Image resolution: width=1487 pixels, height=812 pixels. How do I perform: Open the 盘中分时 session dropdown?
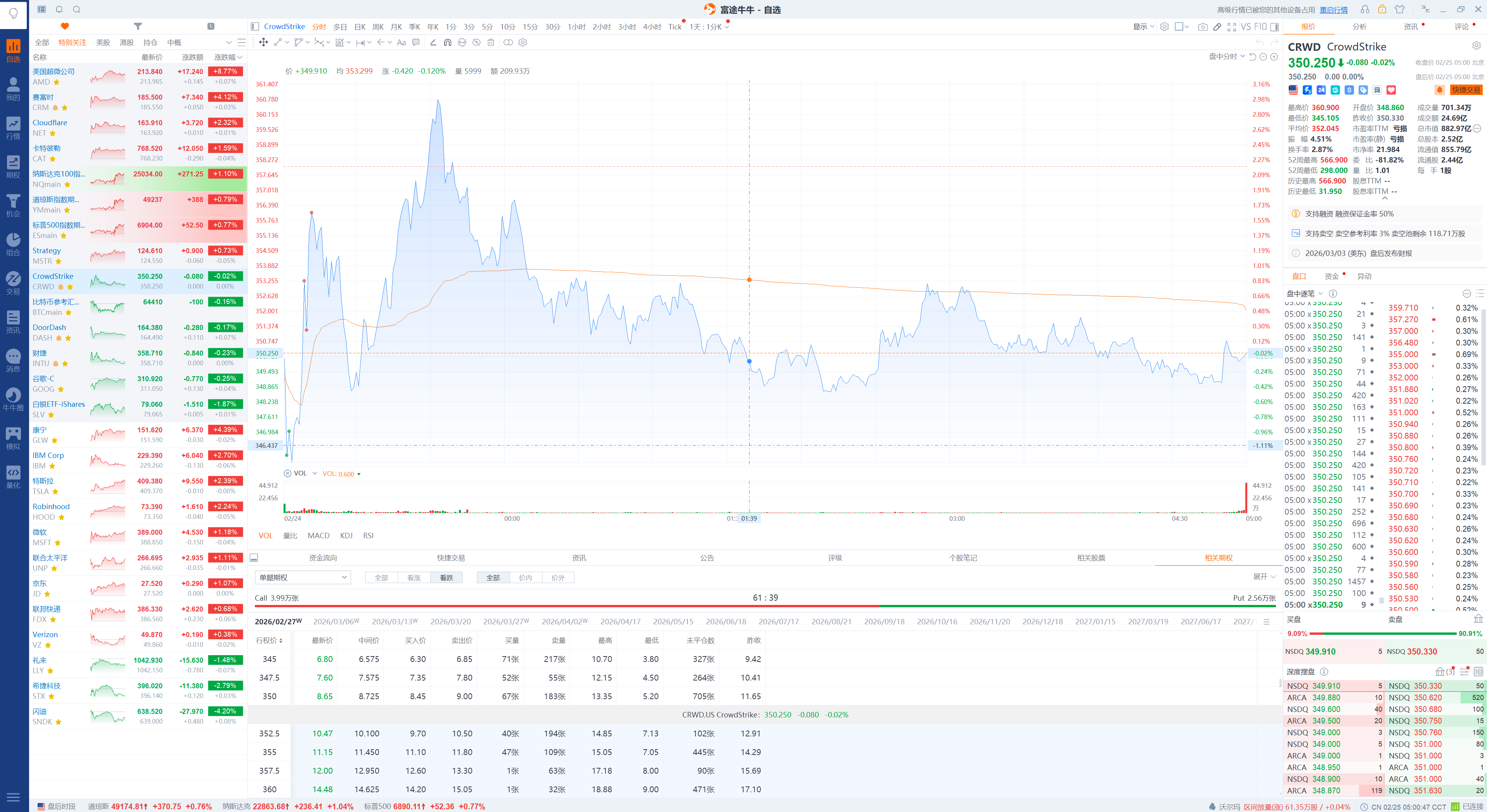pyautogui.click(x=1226, y=57)
